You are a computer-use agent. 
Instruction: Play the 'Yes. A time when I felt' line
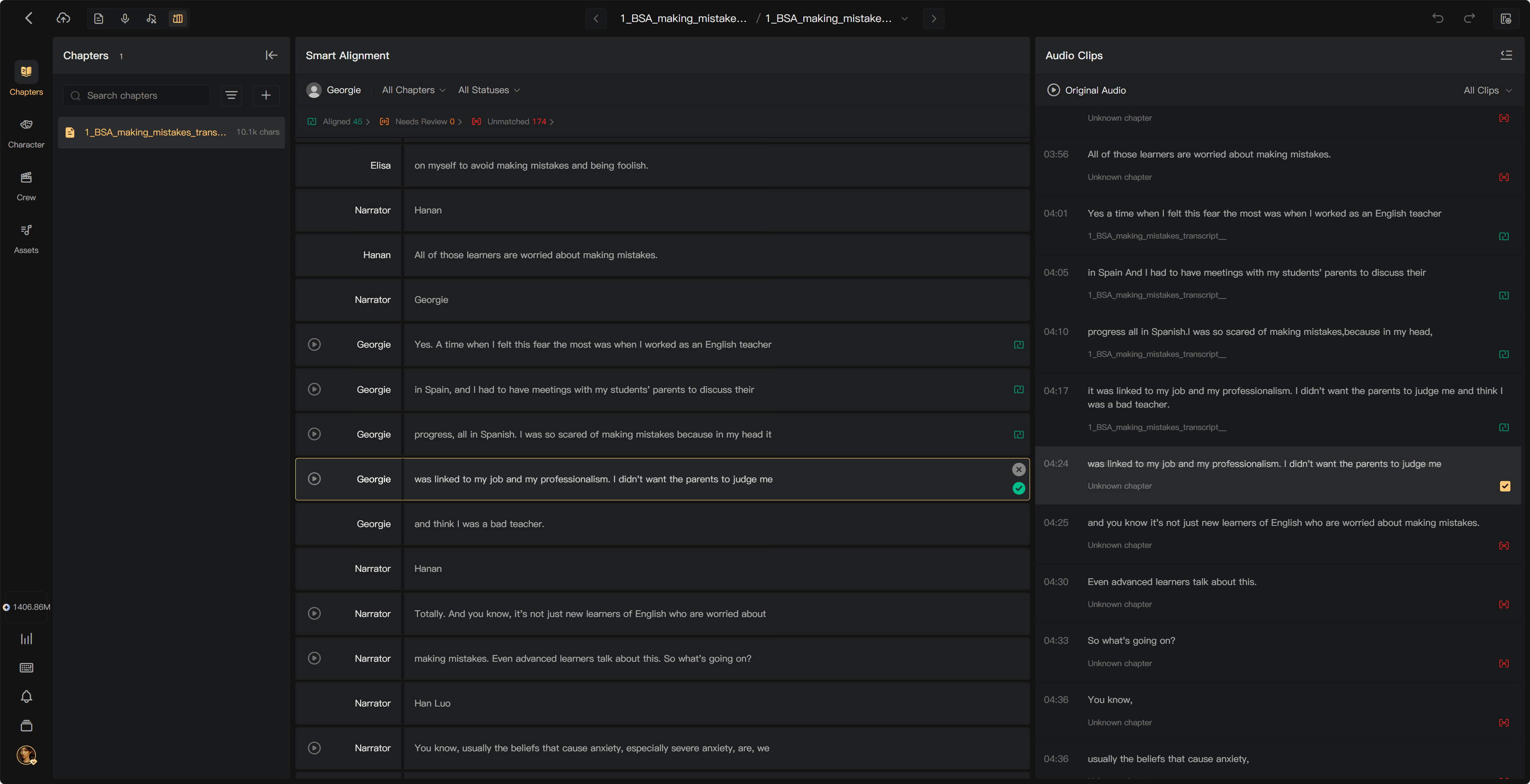pyautogui.click(x=314, y=344)
